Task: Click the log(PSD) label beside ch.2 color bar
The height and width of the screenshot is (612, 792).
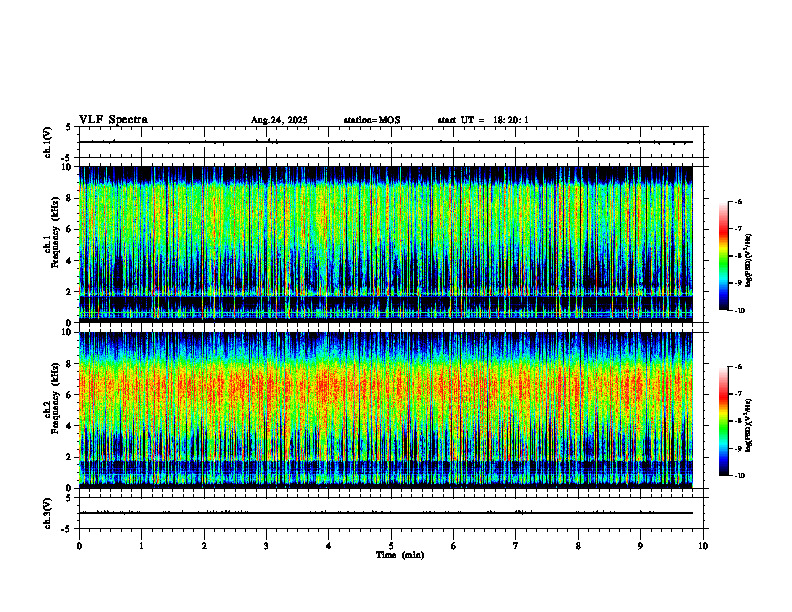Action: tap(749, 425)
